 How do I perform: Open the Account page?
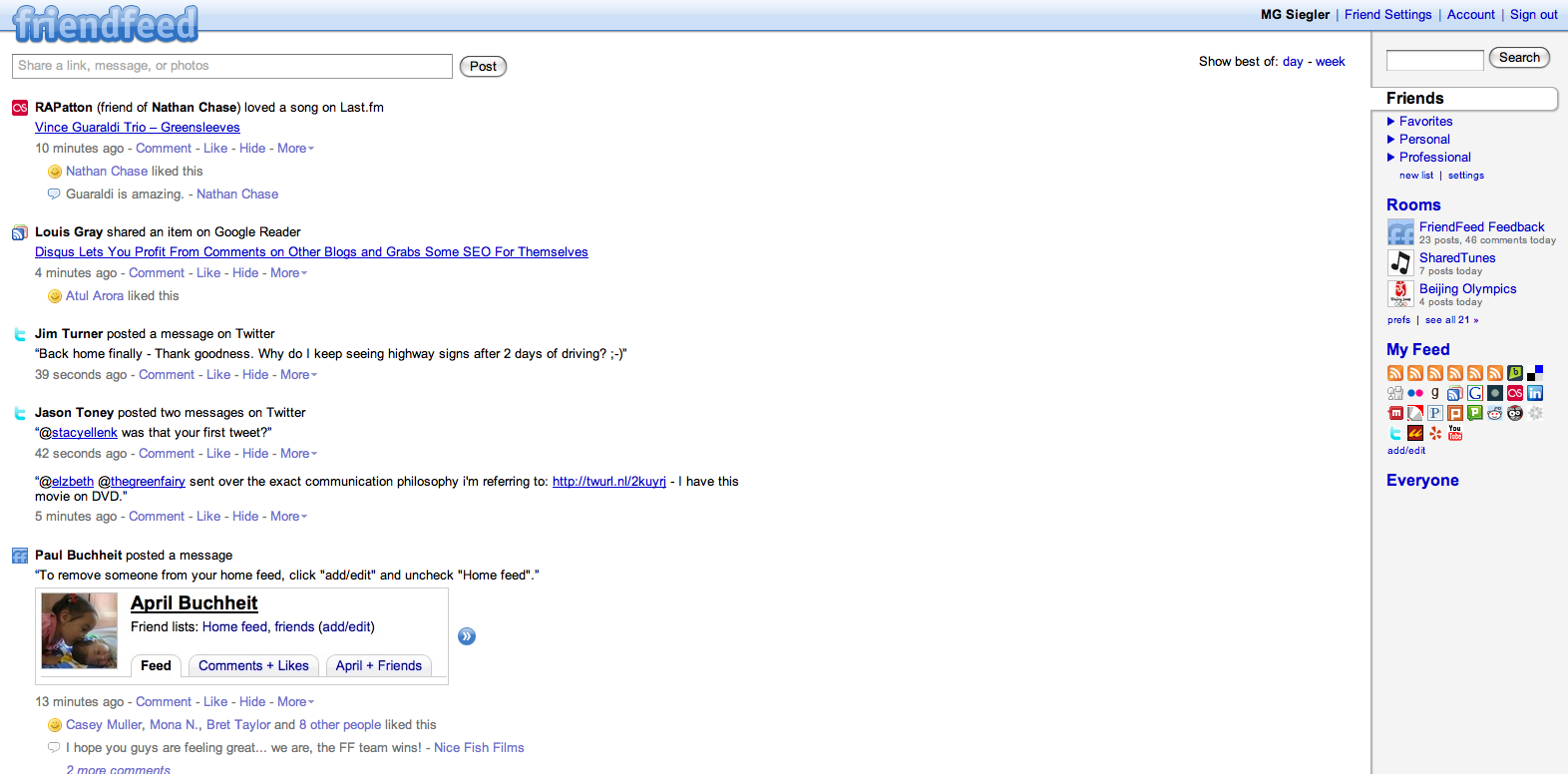[x=1471, y=14]
